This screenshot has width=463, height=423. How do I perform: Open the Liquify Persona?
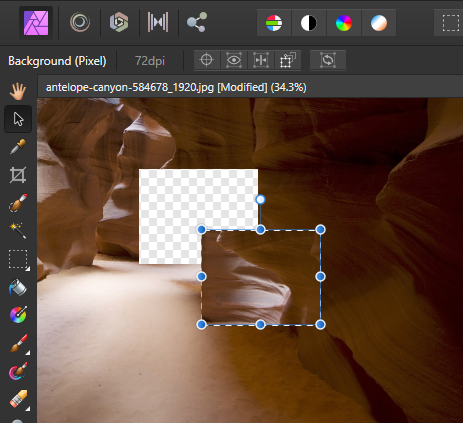point(80,22)
